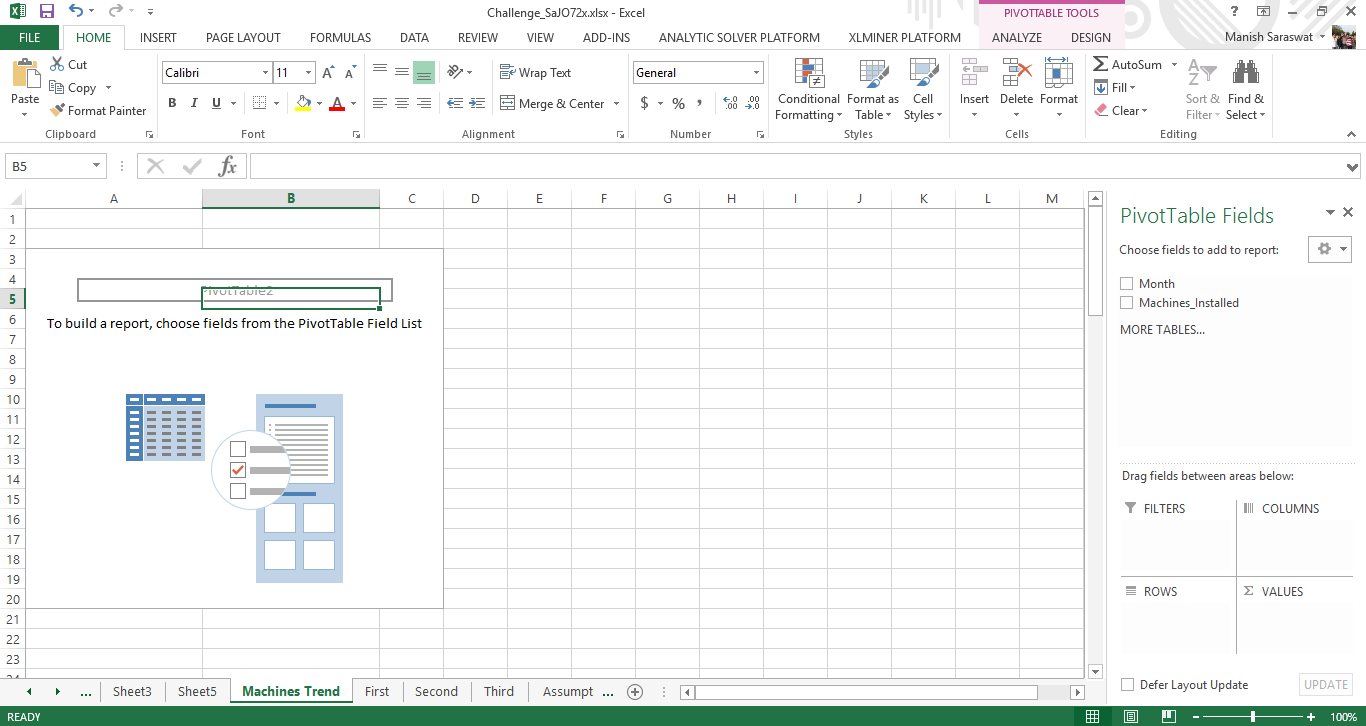This screenshot has width=1366, height=726.
Task: Check the Machines_Installed field
Action: 1127,303
